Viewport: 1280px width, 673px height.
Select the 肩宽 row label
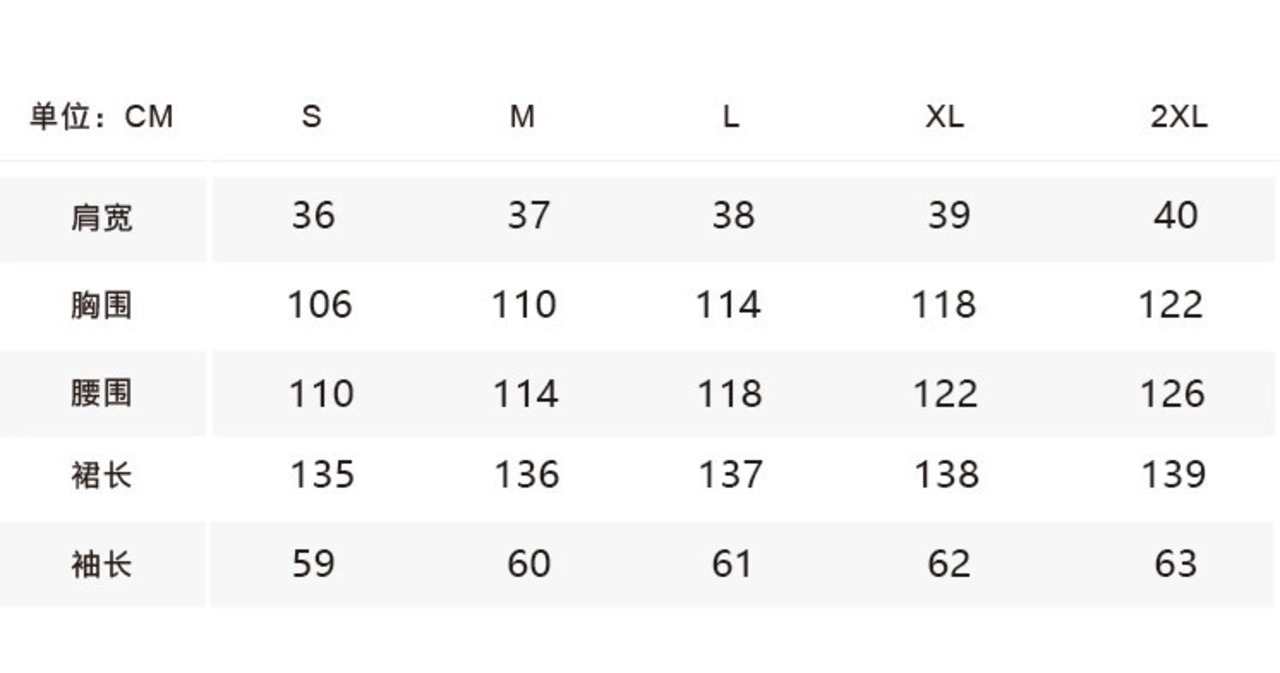tap(101, 217)
